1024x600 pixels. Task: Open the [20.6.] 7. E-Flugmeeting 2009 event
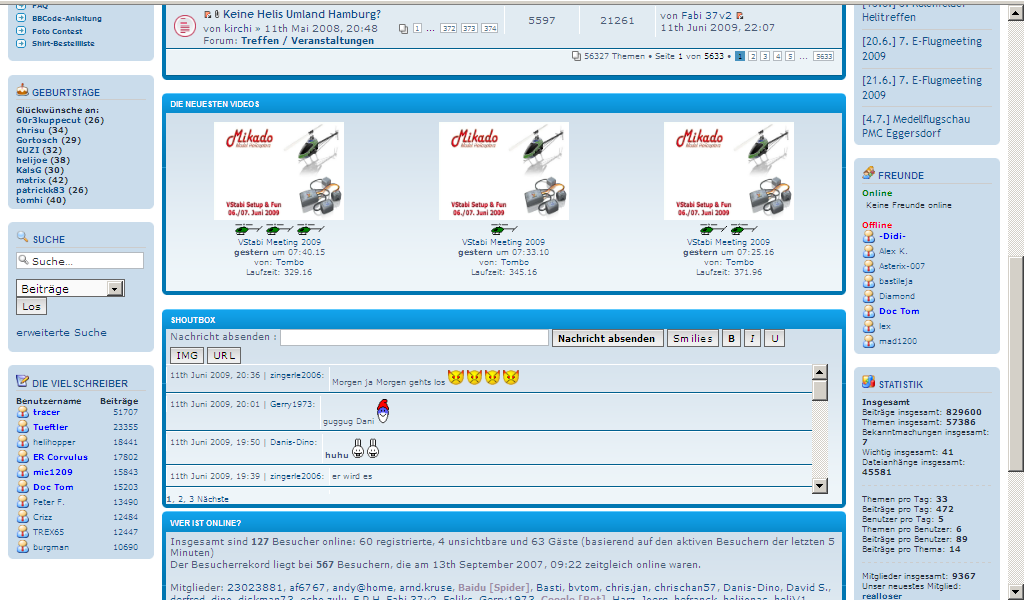(x=921, y=48)
